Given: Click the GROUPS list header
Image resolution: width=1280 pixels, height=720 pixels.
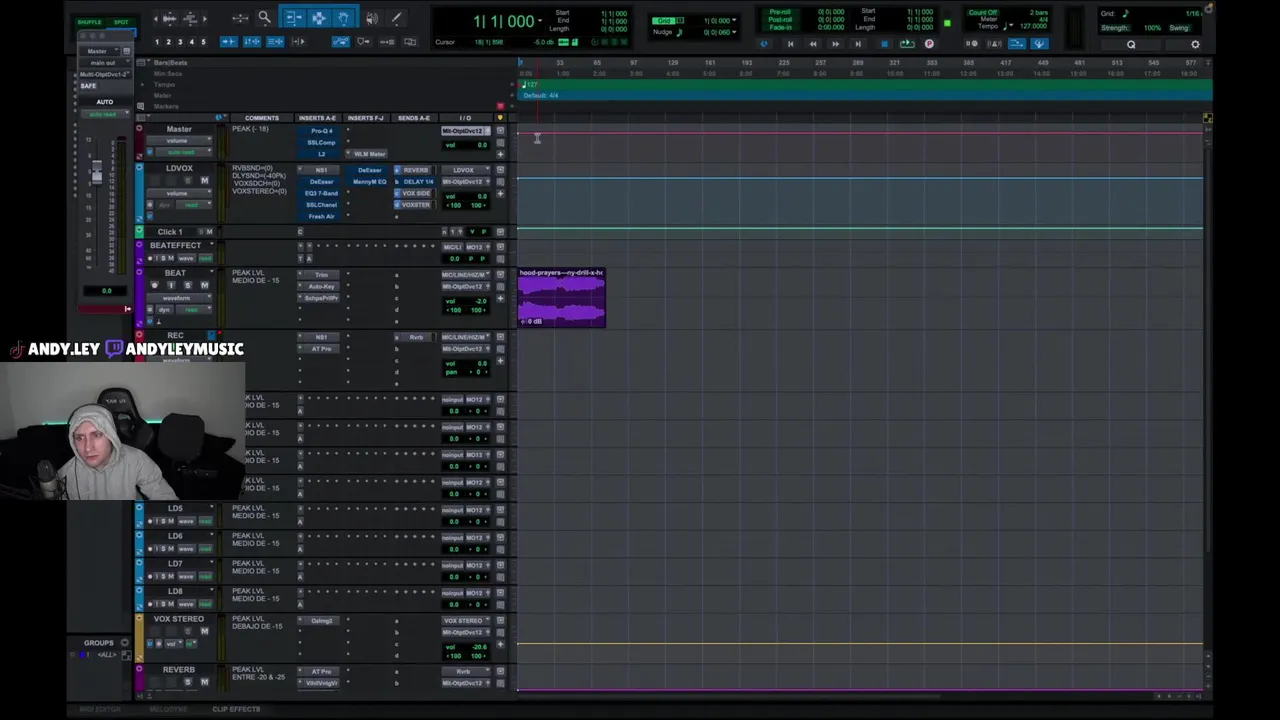Looking at the screenshot, I should [x=99, y=643].
